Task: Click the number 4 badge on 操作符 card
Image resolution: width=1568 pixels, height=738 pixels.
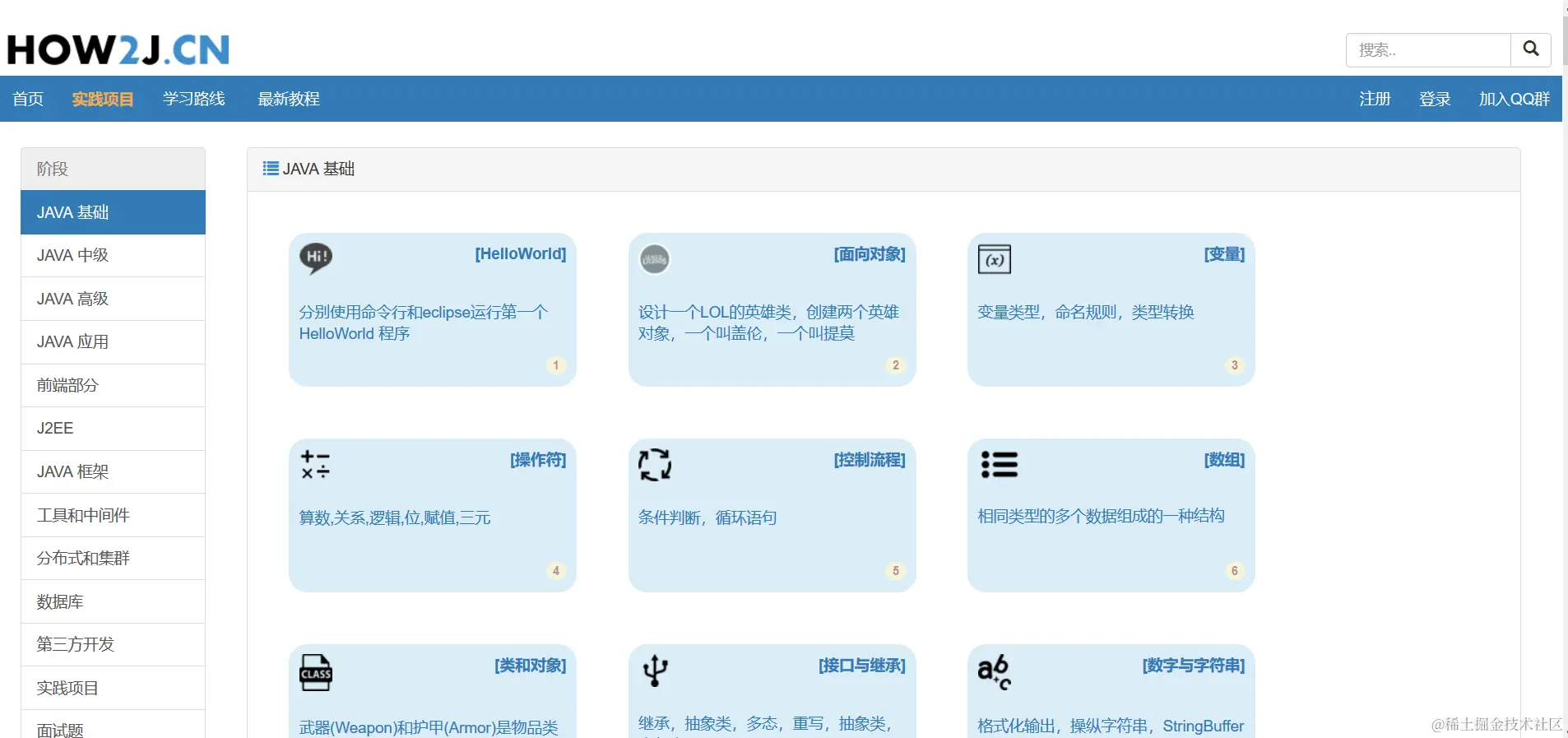Action: (556, 570)
